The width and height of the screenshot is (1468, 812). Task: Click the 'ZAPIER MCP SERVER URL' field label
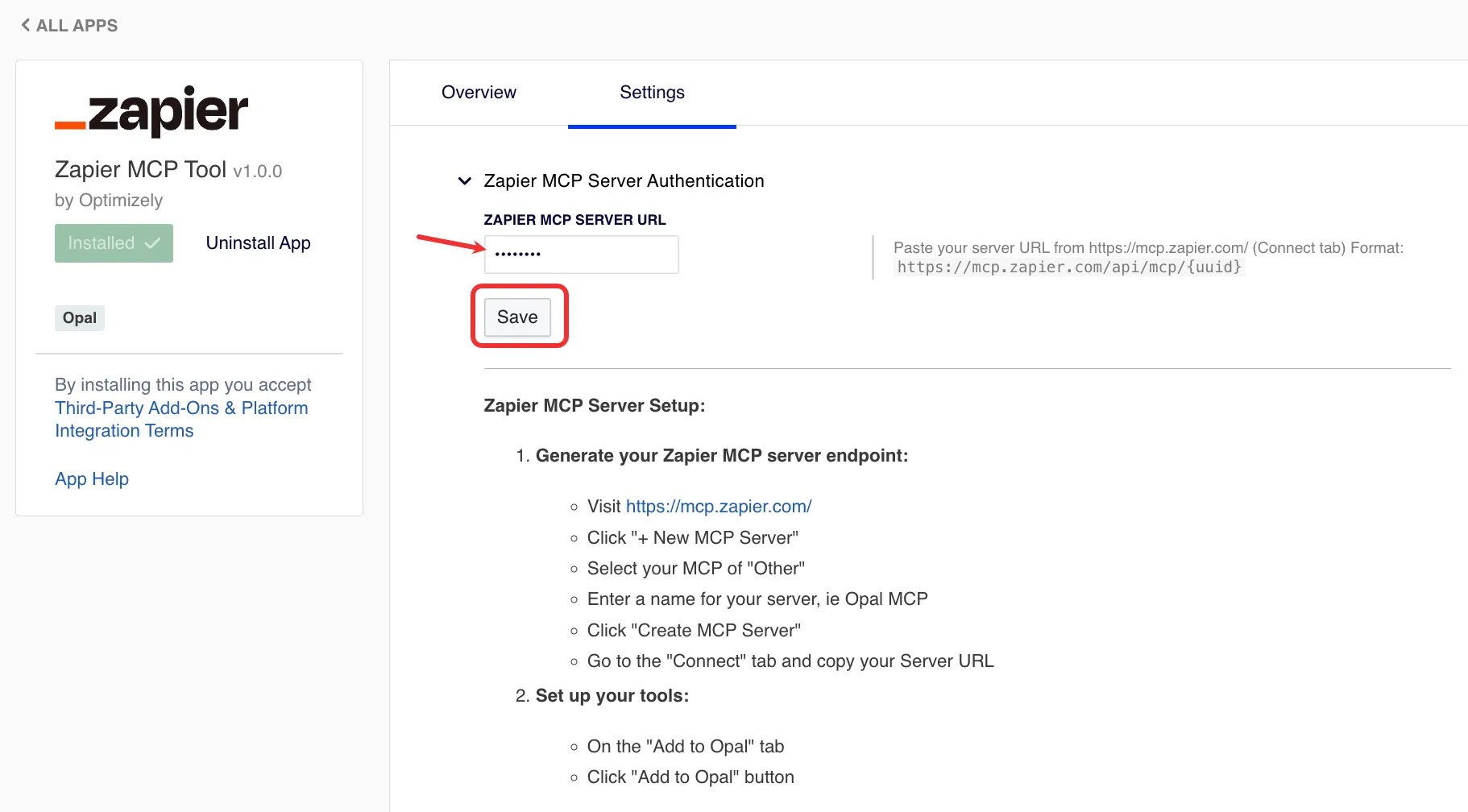tap(574, 220)
